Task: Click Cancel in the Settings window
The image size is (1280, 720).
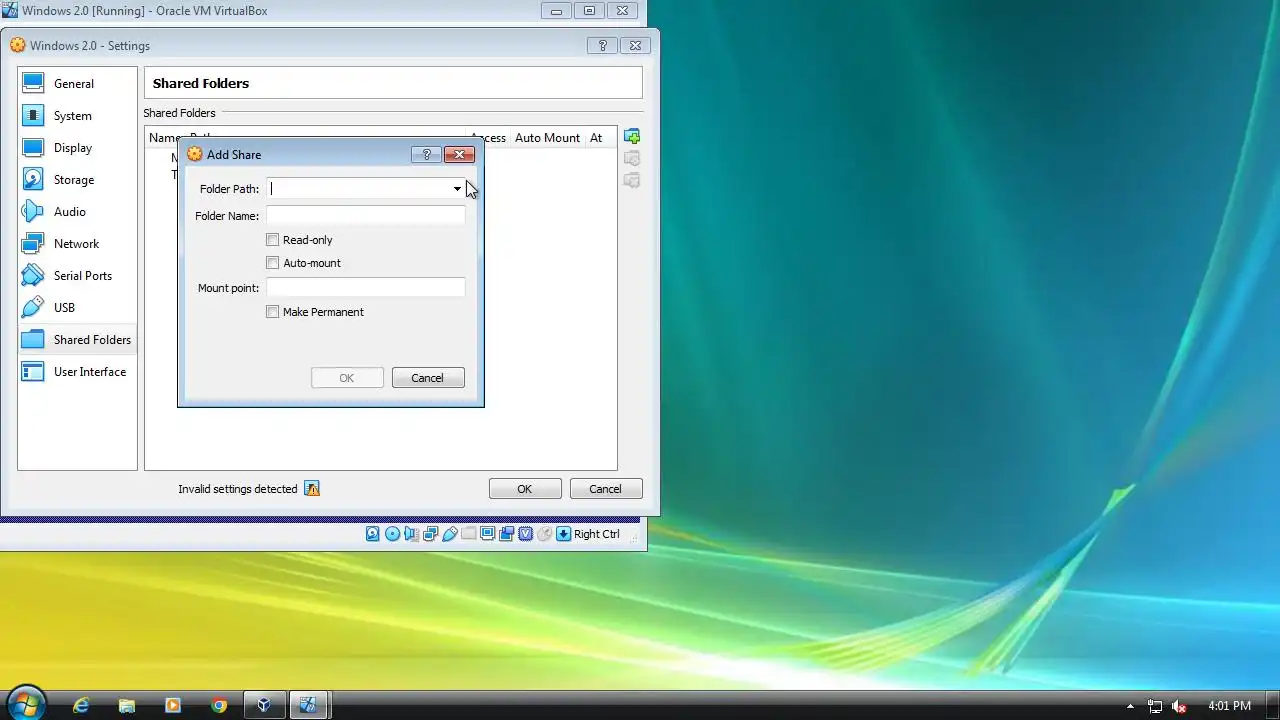Action: tap(606, 489)
